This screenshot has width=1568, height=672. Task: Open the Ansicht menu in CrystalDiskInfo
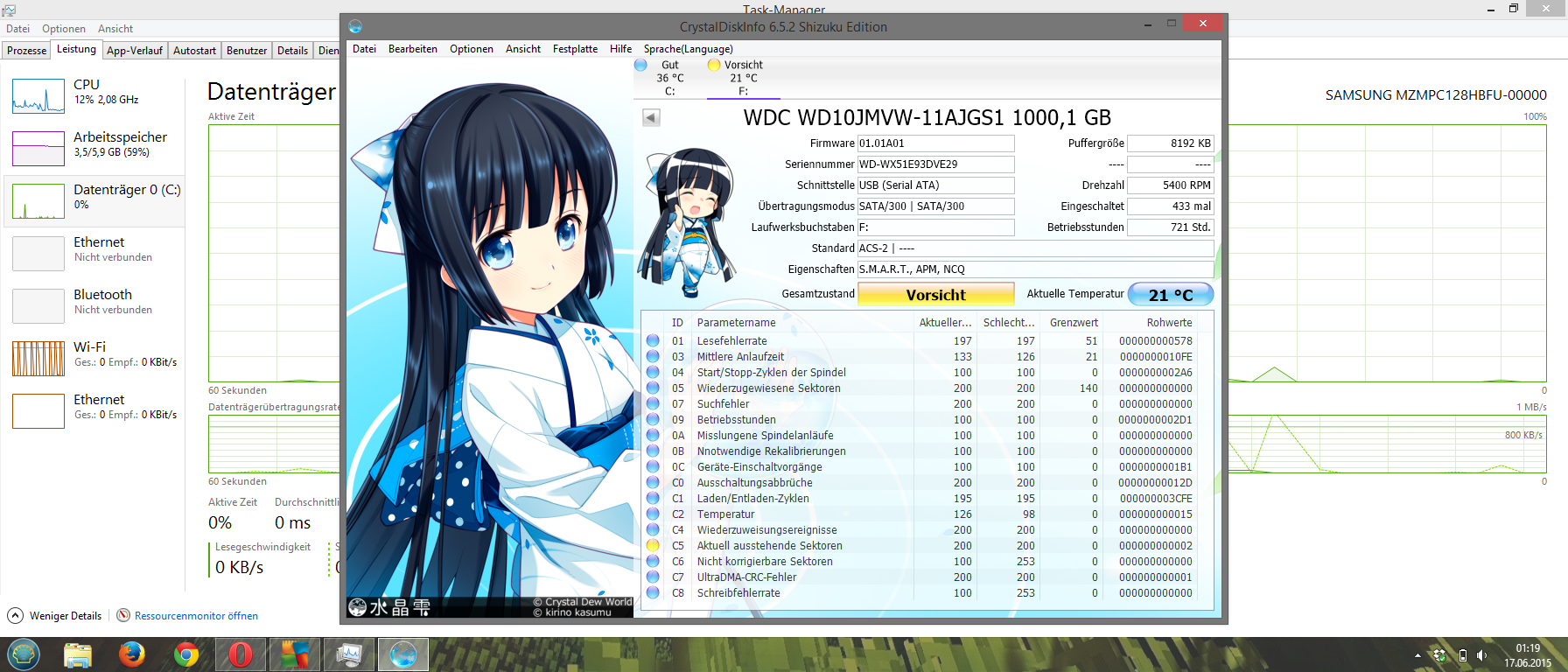(523, 49)
